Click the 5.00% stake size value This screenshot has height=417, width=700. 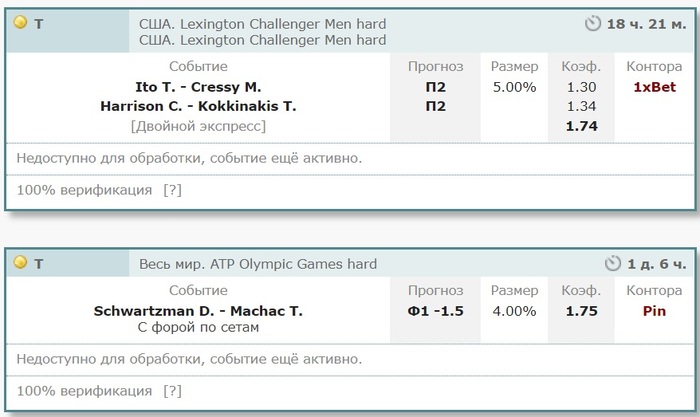(514, 87)
